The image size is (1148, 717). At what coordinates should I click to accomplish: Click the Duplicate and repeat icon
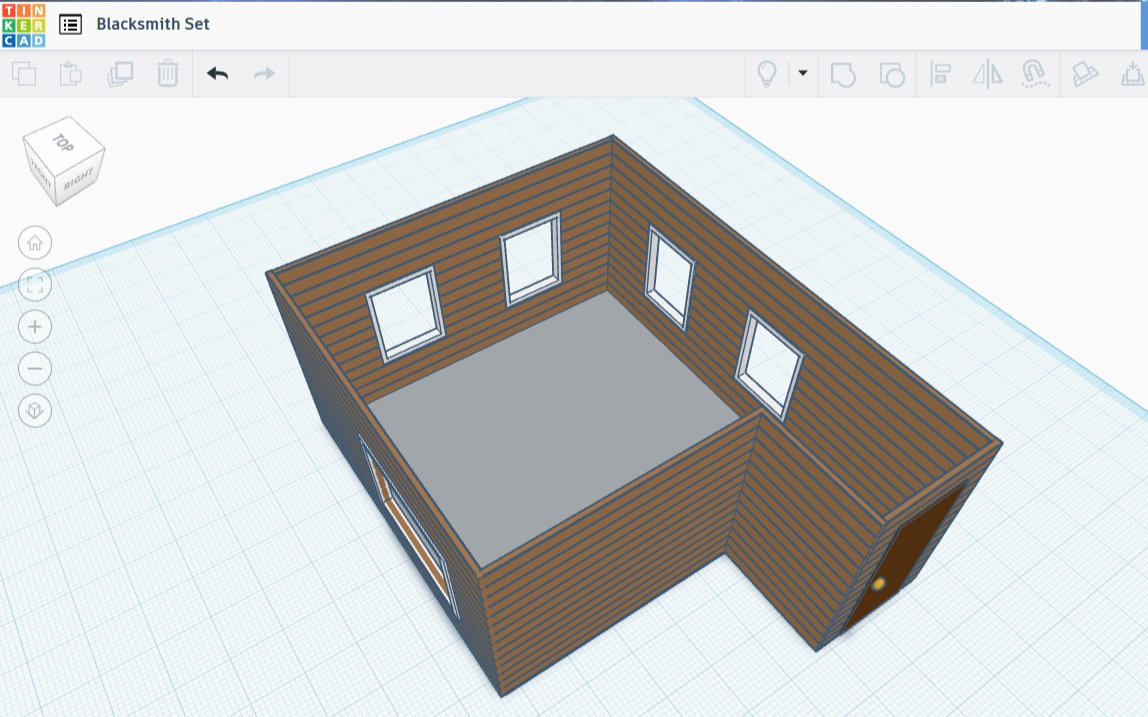(120, 74)
